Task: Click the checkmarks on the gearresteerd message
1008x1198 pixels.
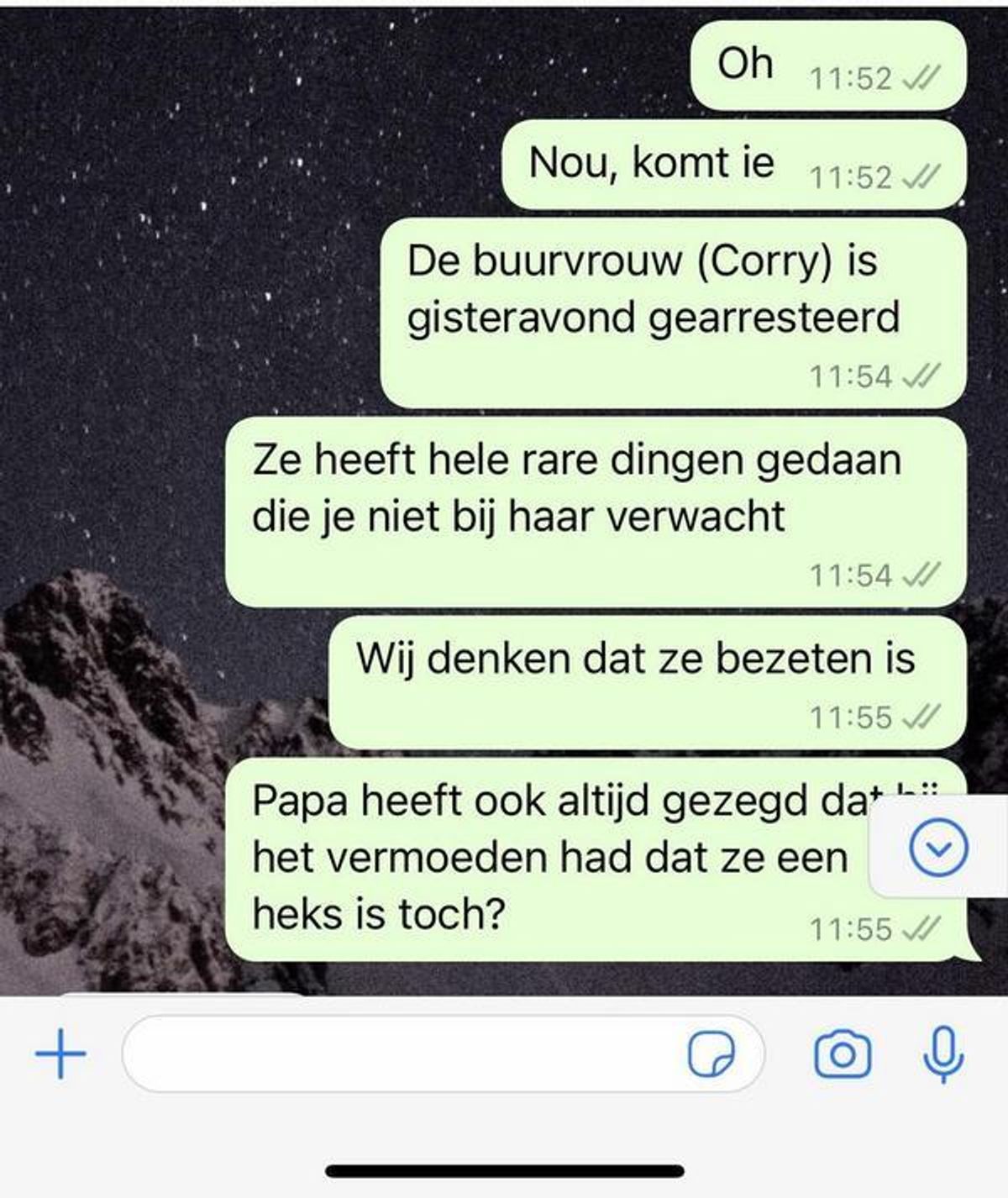Action: (921, 376)
